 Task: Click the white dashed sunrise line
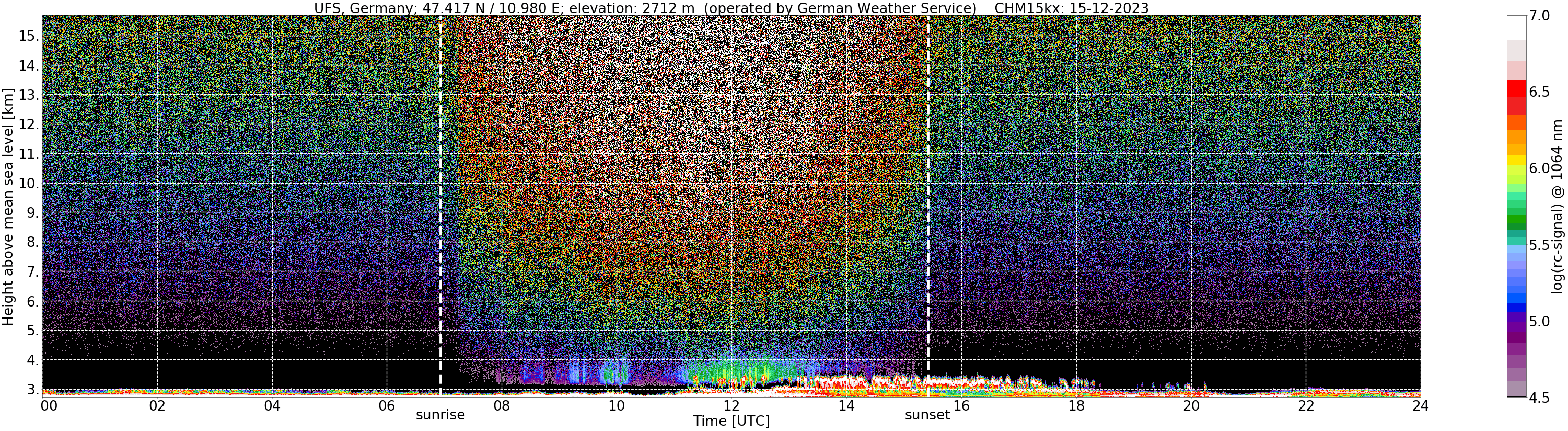[x=440, y=206]
